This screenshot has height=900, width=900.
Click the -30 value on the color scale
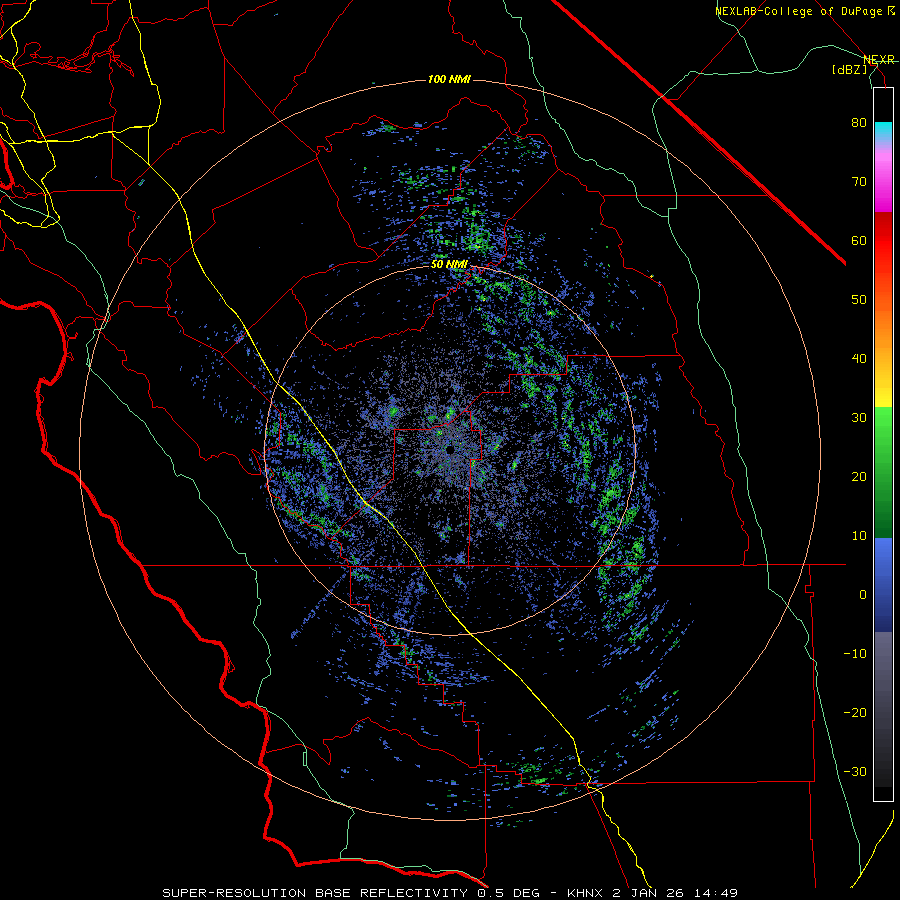(x=855, y=771)
